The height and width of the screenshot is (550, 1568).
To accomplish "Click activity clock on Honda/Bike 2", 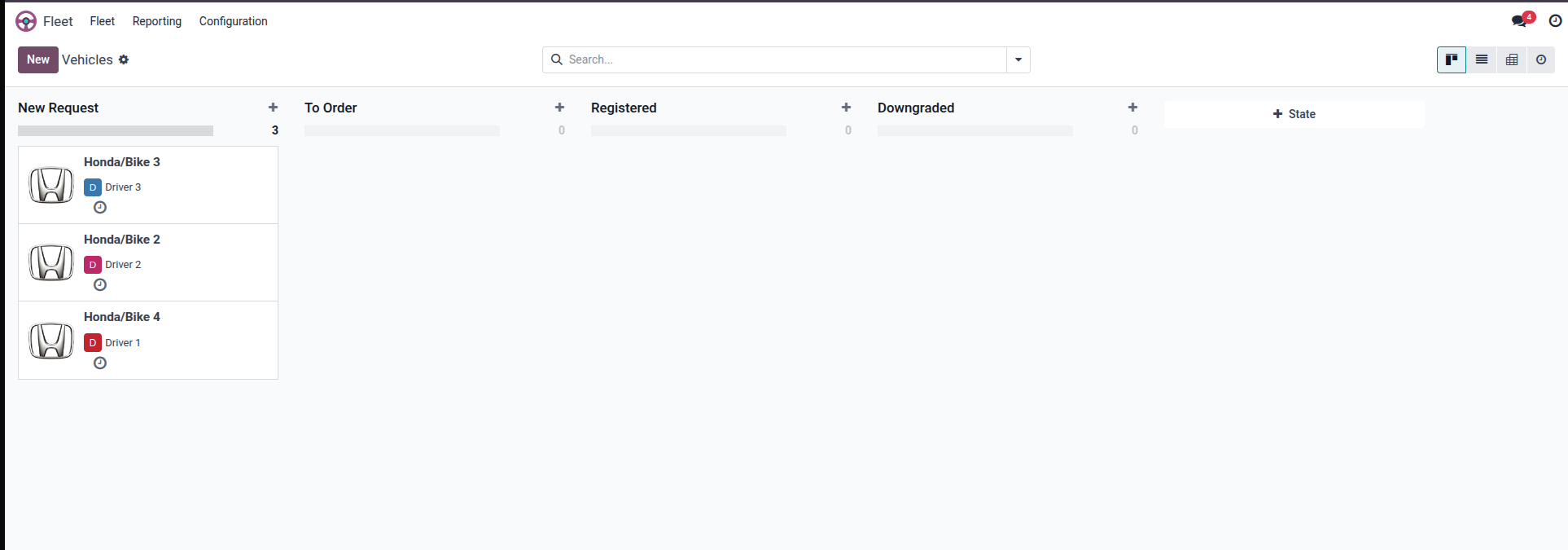I will 100,285.
